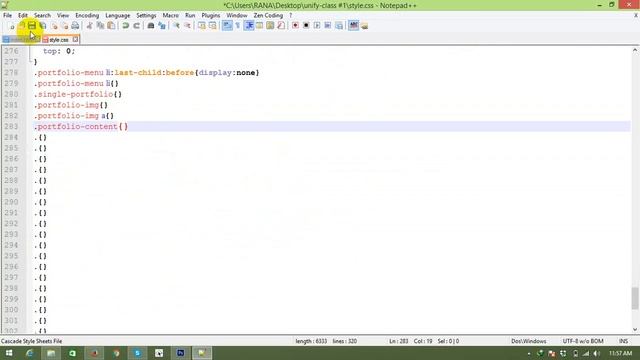The width and height of the screenshot is (640, 360).
Task: Toggle show all characters pilcrow icon
Action: pyautogui.click(x=238, y=26)
